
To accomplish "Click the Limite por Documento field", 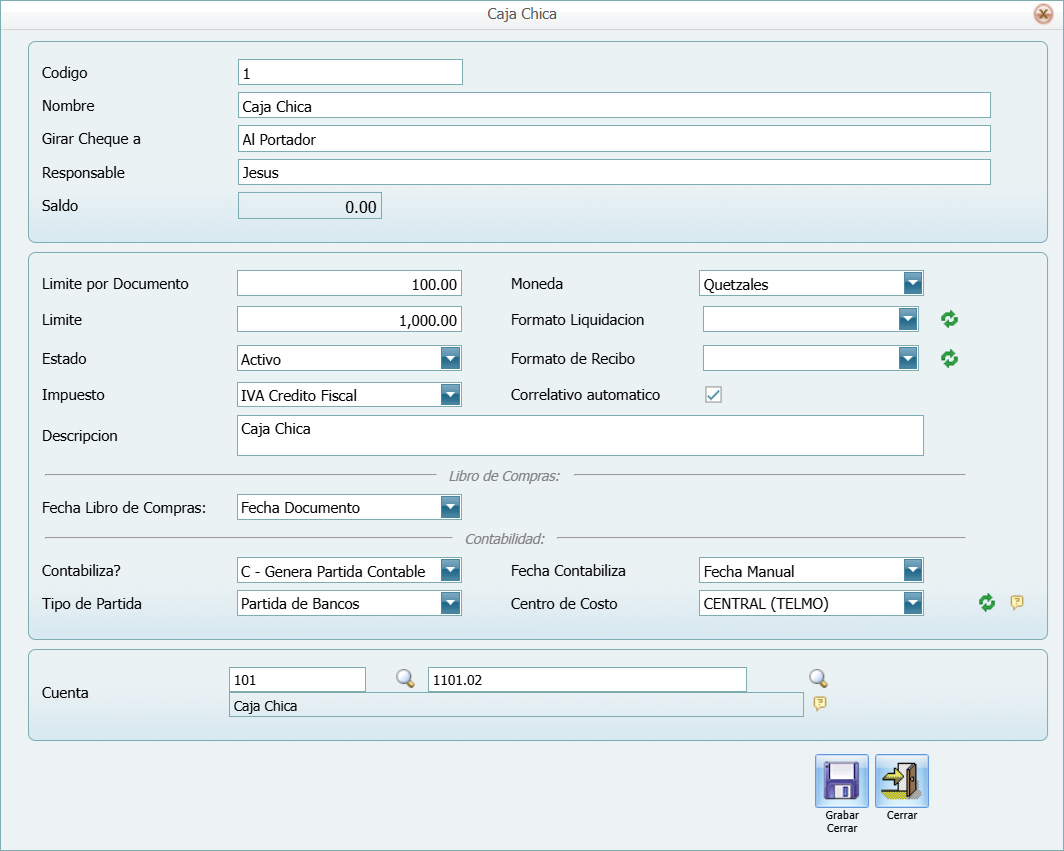I will point(349,283).
